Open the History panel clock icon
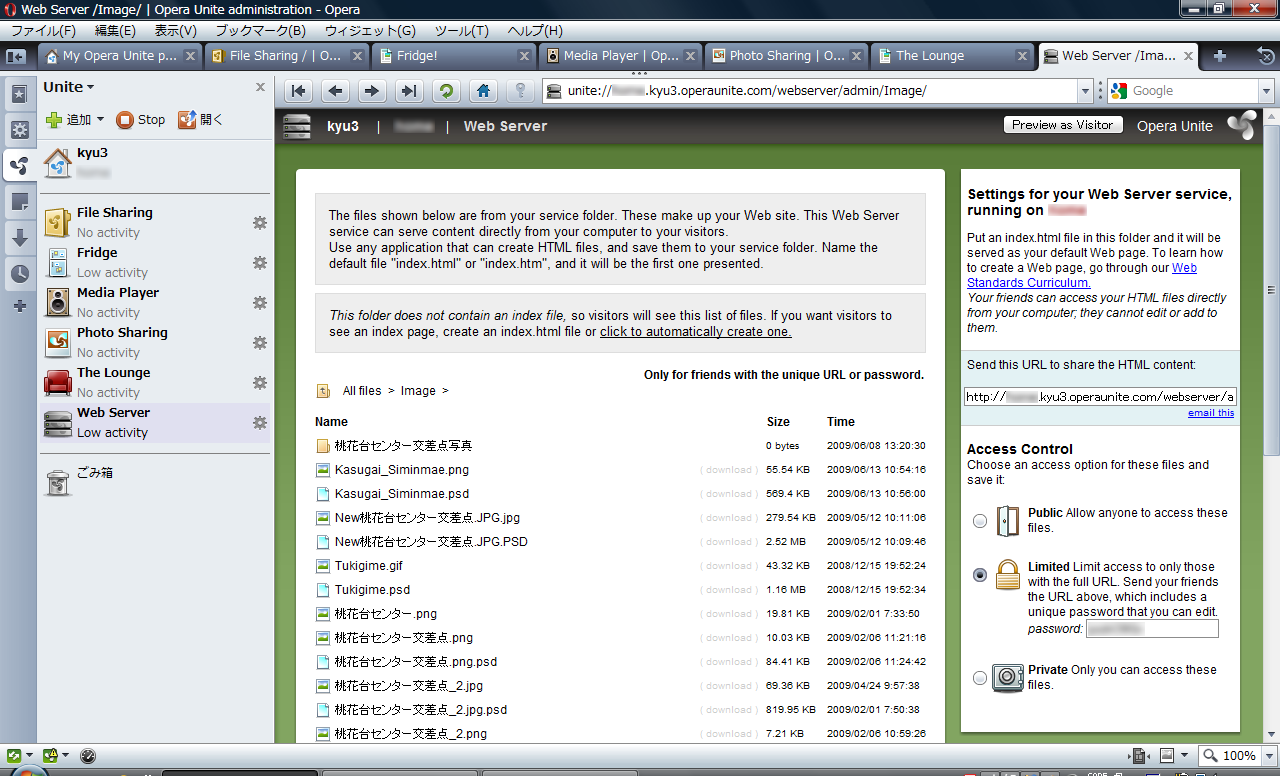The width and height of the screenshot is (1280, 776). coord(19,274)
